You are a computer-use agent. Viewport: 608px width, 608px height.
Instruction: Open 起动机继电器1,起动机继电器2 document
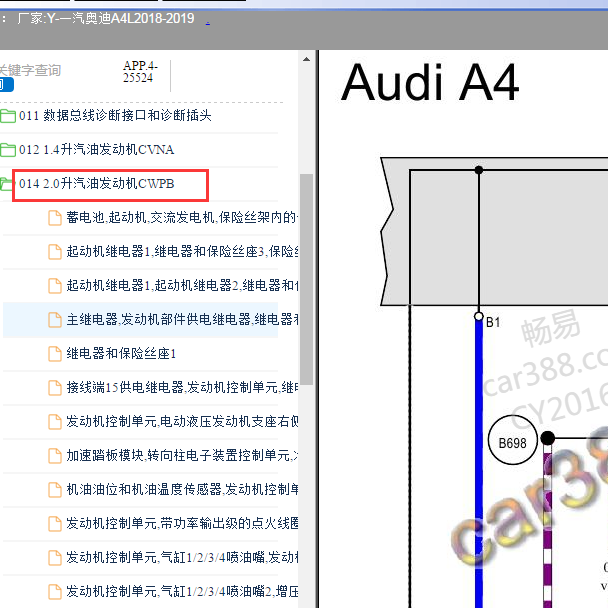point(182,285)
